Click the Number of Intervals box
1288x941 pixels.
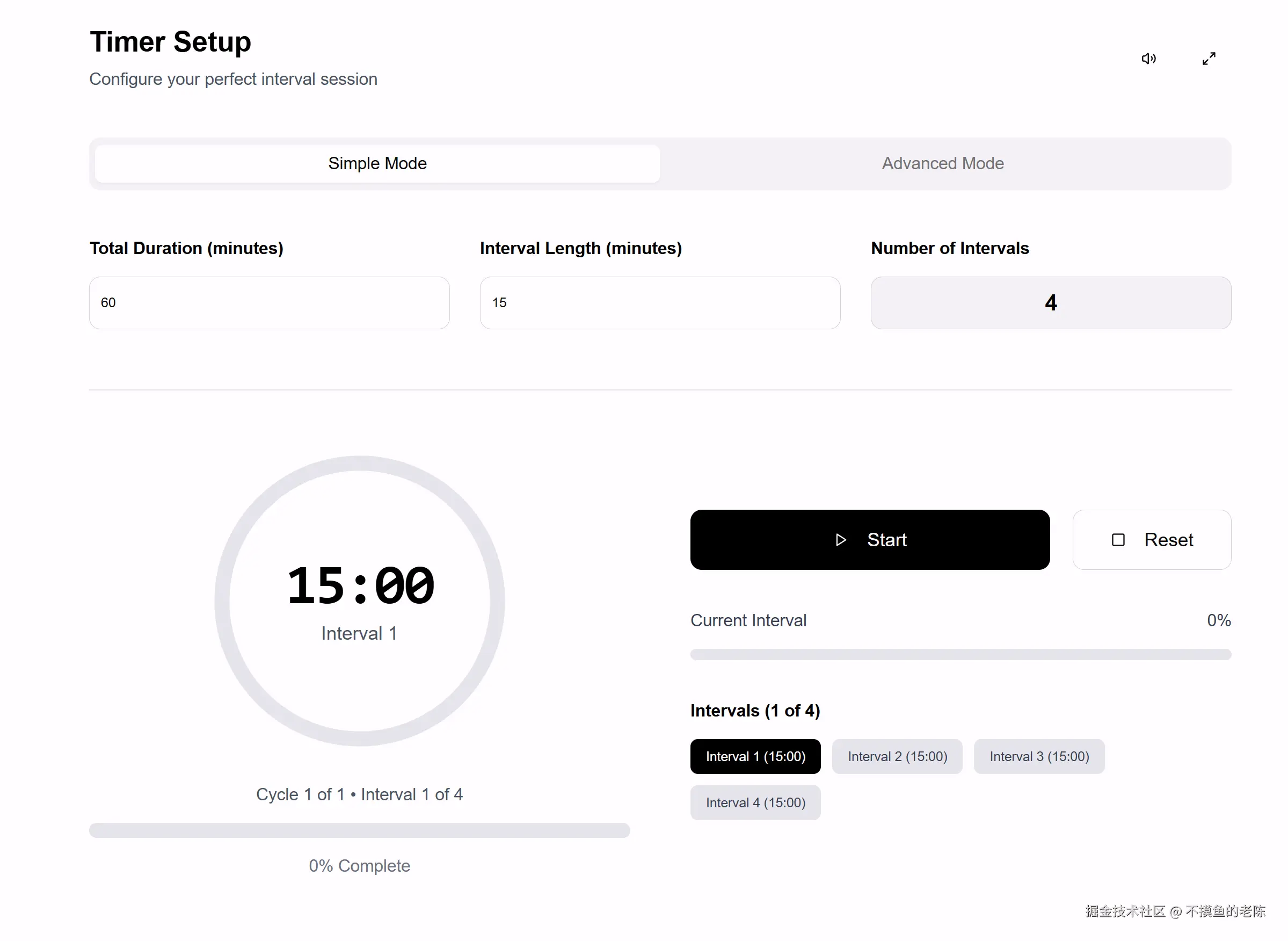[1050, 302]
